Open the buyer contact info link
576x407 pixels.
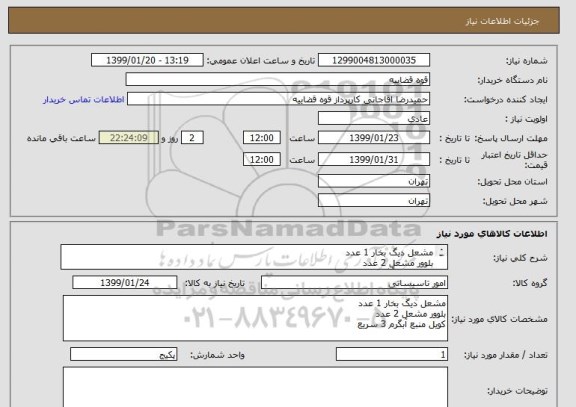pos(84,100)
